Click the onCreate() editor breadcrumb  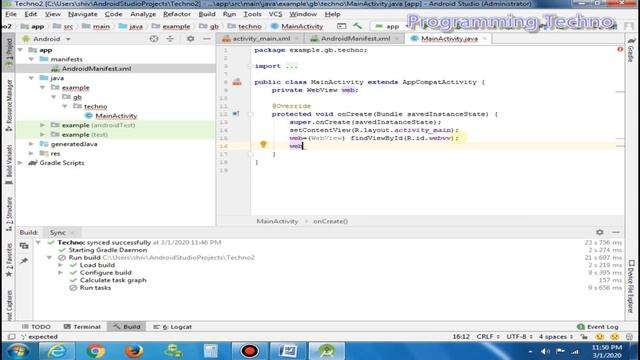point(331,221)
